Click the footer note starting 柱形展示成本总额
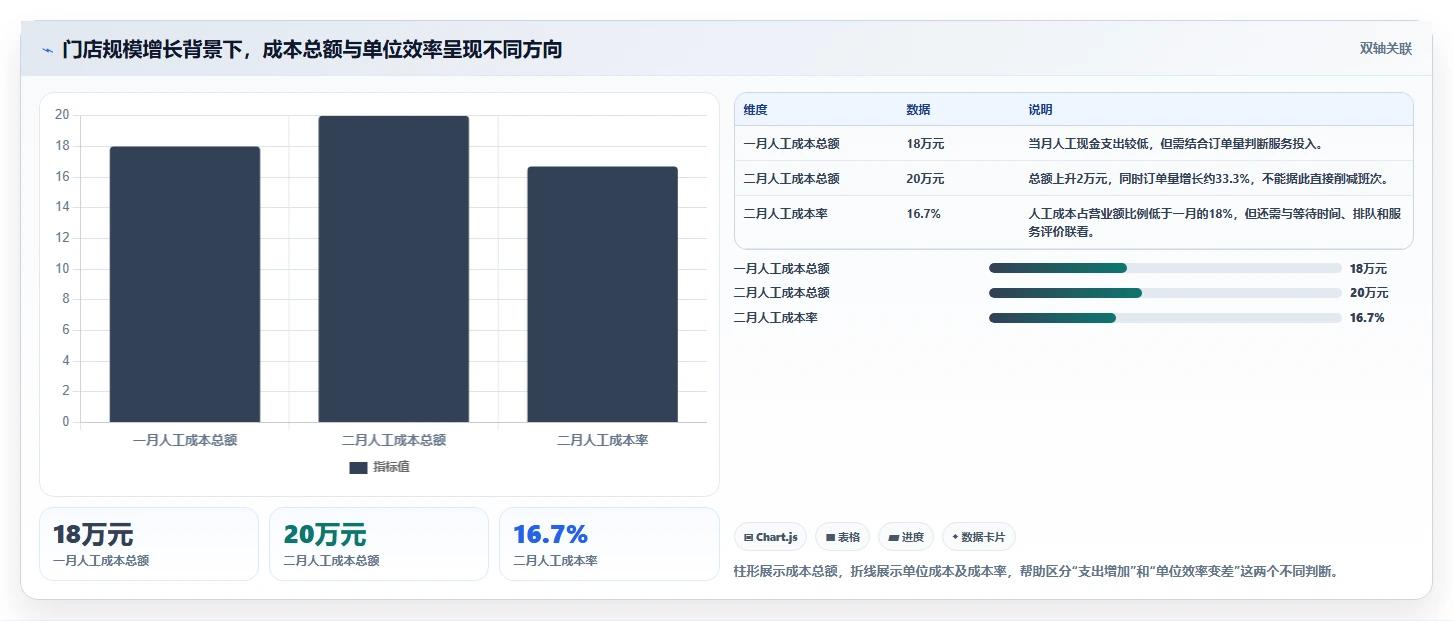The height and width of the screenshot is (621, 1453). [x=1036, y=572]
